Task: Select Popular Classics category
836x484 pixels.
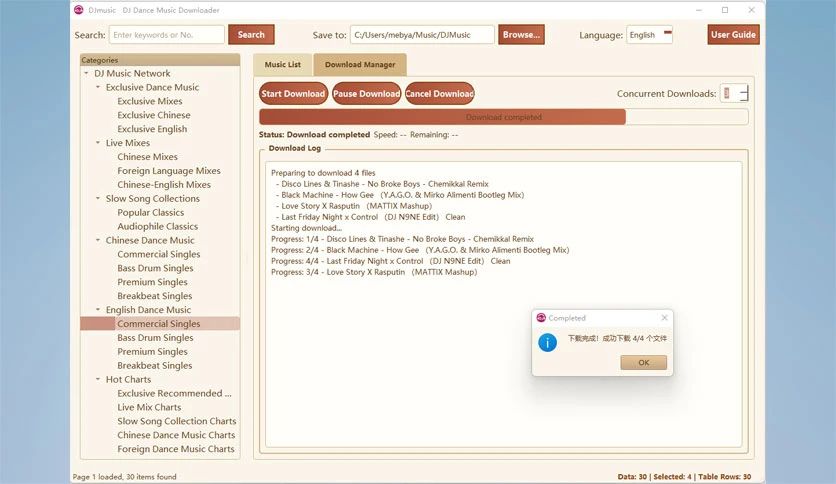Action: coord(150,212)
